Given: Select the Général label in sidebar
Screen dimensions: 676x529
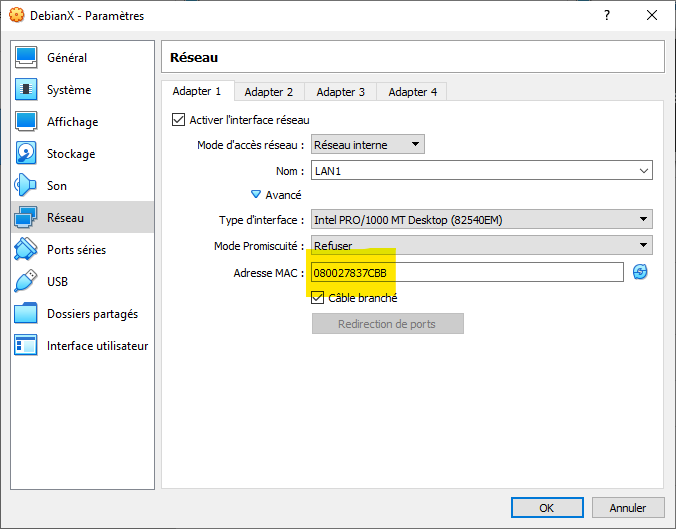Looking at the screenshot, I should coord(67,58).
